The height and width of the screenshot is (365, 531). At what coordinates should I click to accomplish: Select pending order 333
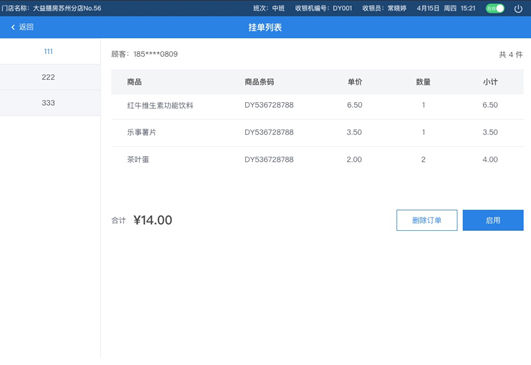coord(50,103)
